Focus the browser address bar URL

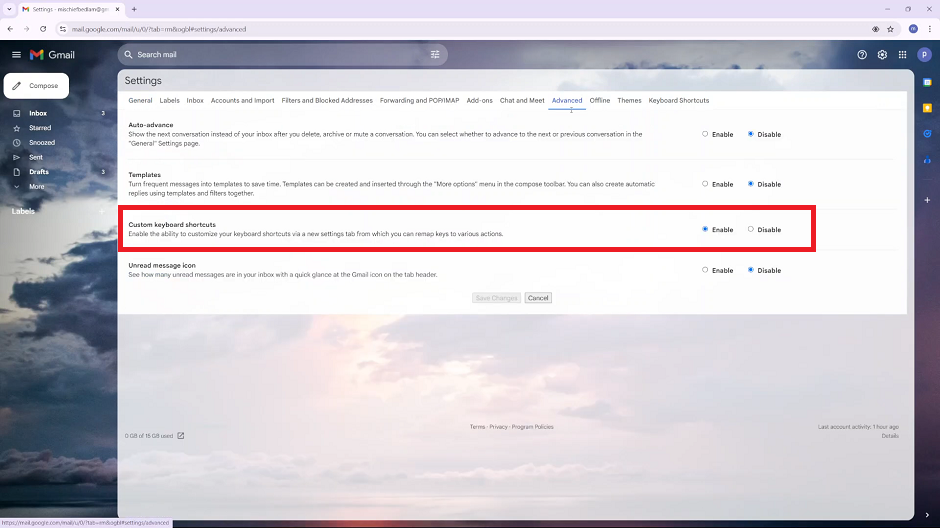click(159, 29)
